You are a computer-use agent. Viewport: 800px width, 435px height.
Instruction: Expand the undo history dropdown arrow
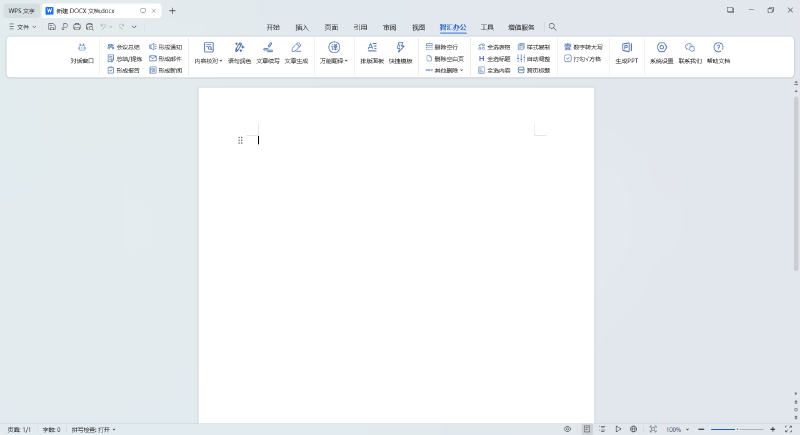click(x=111, y=27)
